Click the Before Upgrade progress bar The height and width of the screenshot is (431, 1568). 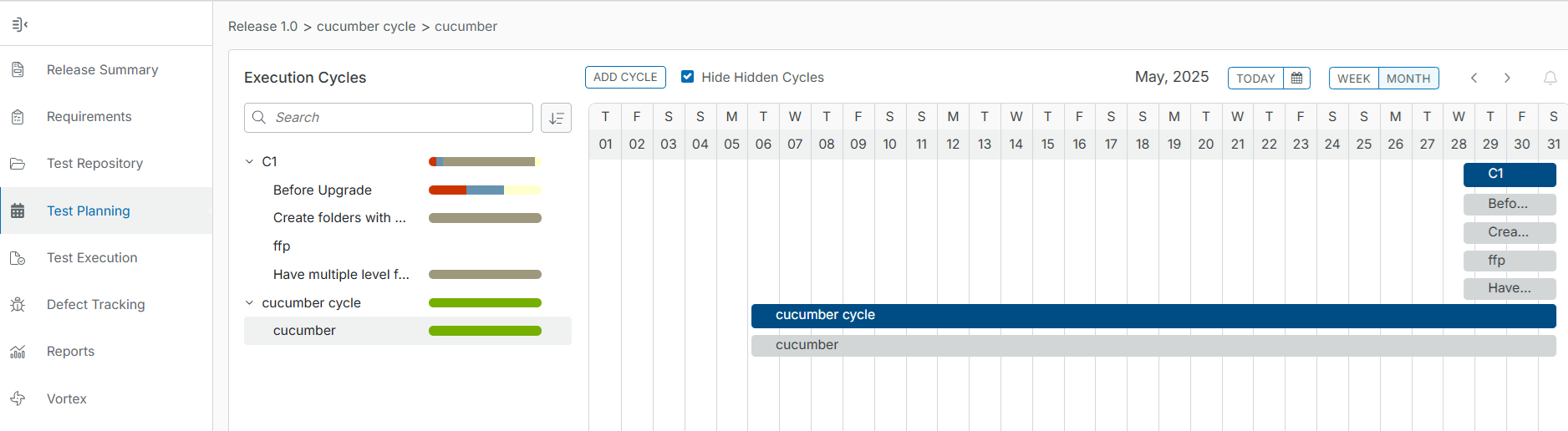coord(485,190)
